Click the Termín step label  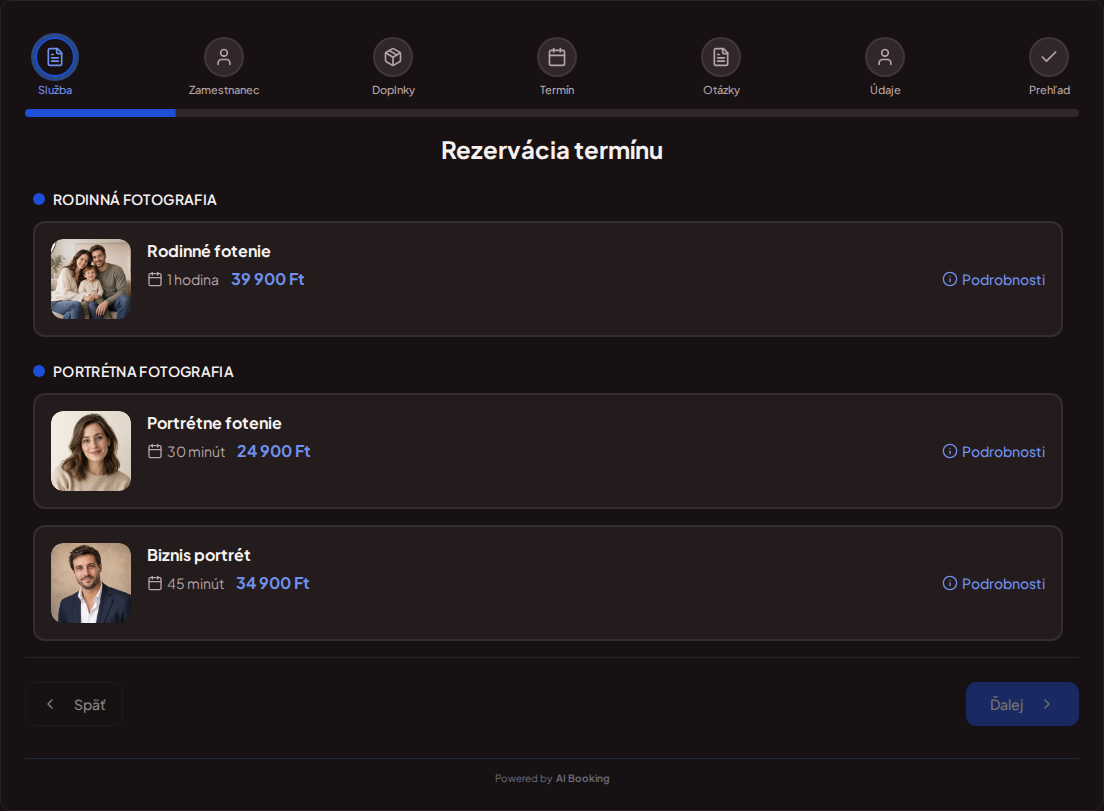pyautogui.click(x=557, y=90)
